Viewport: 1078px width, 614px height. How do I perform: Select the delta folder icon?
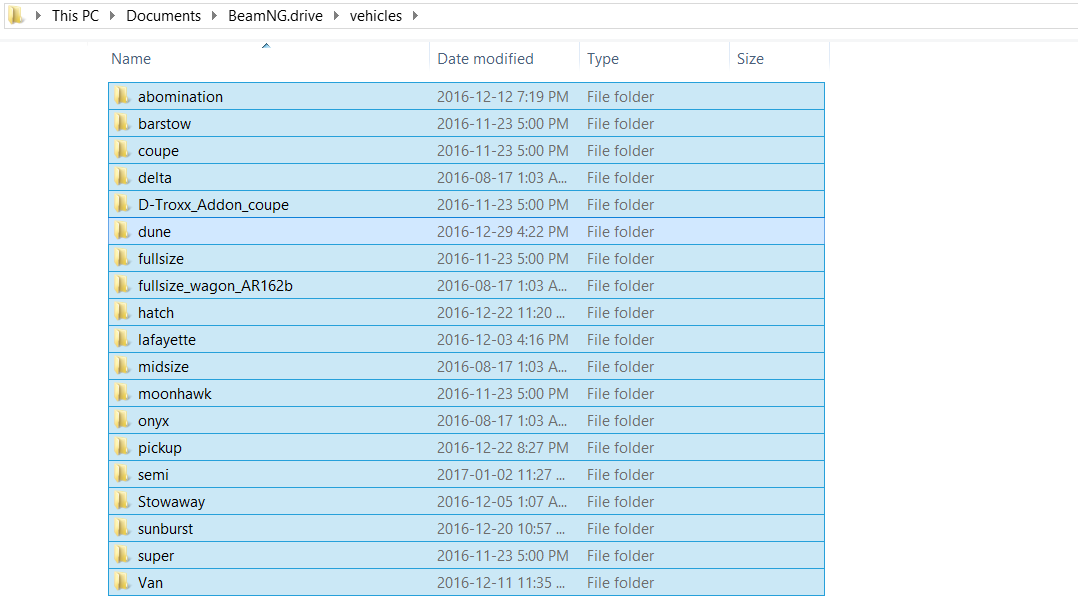click(122, 177)
